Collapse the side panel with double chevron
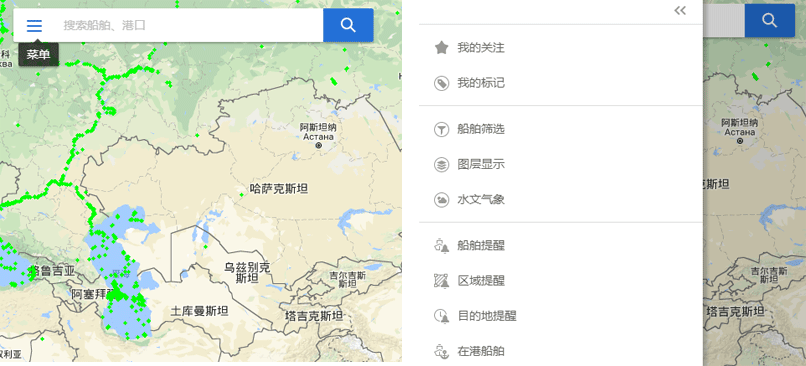Viewport: 806px width, 366px height. click(680, 11)
